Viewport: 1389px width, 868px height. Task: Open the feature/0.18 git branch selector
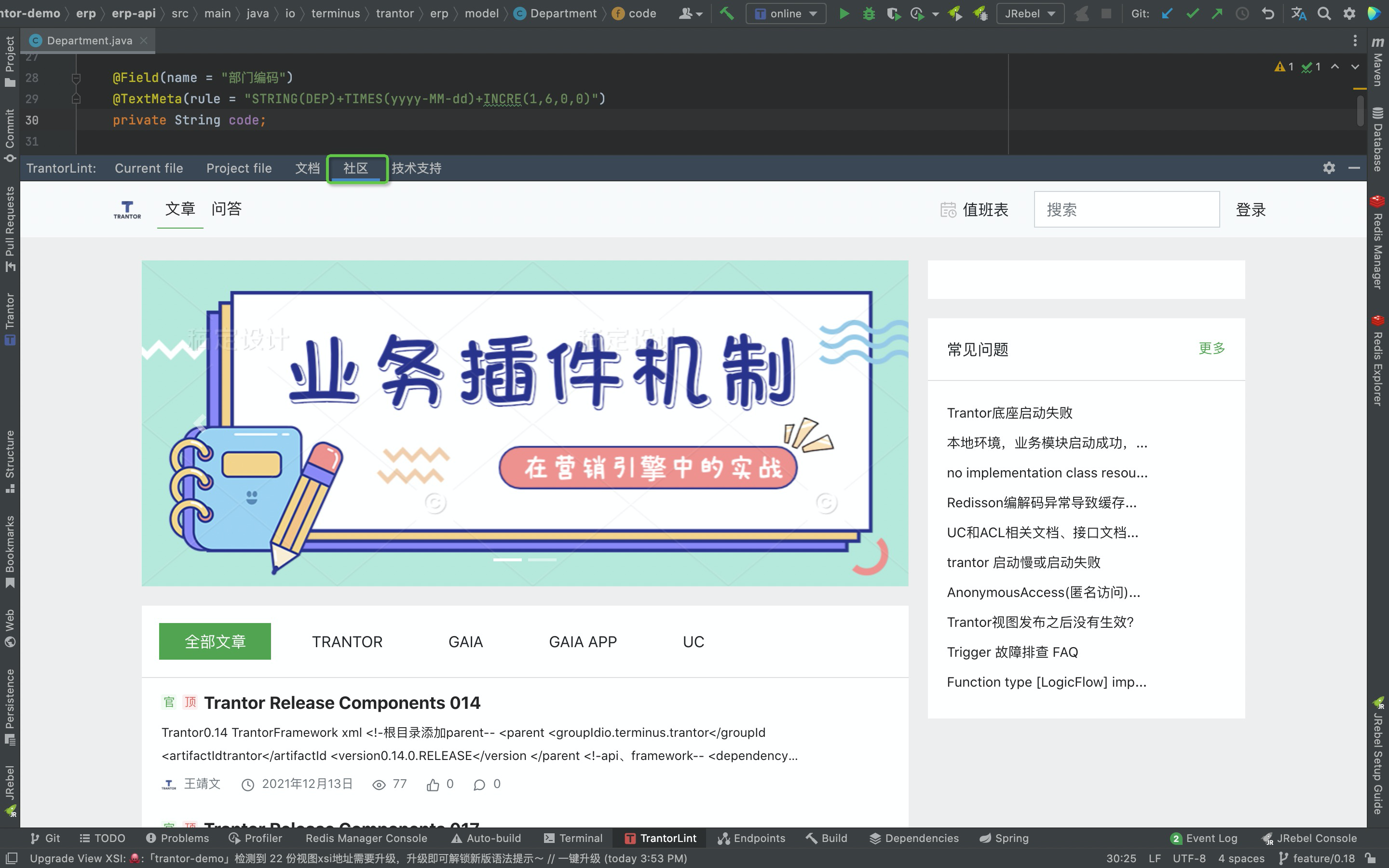coord(1317,858)
